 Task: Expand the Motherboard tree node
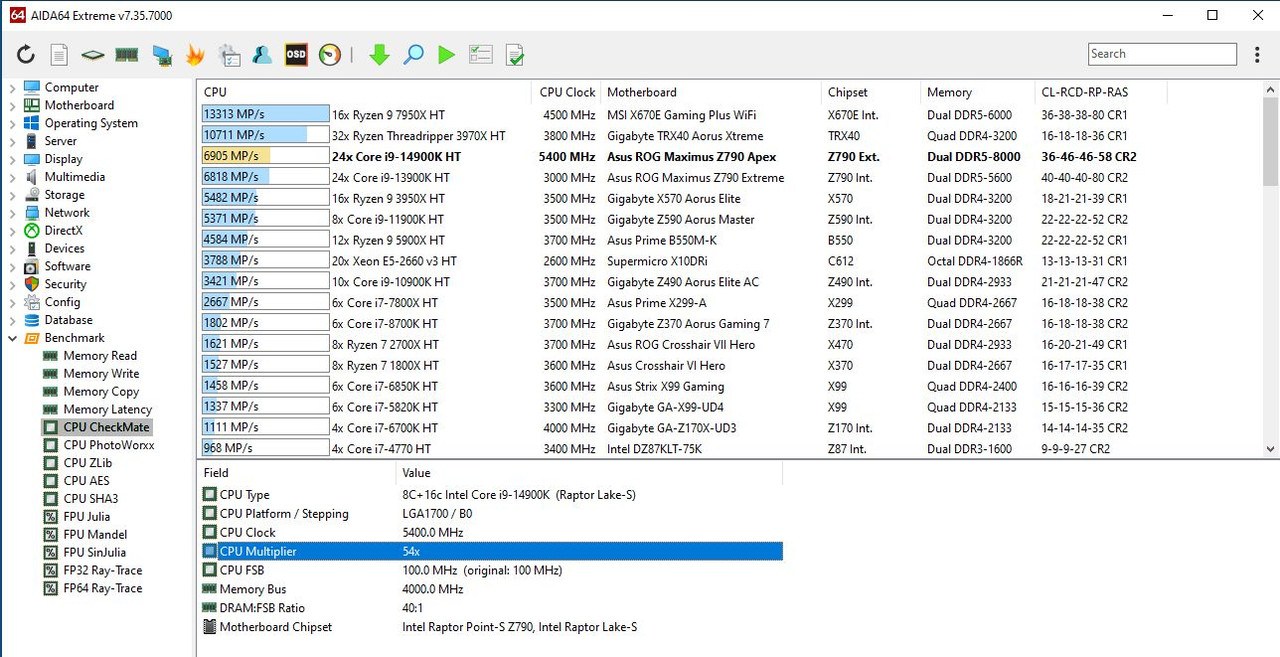(x=12, y=106)
